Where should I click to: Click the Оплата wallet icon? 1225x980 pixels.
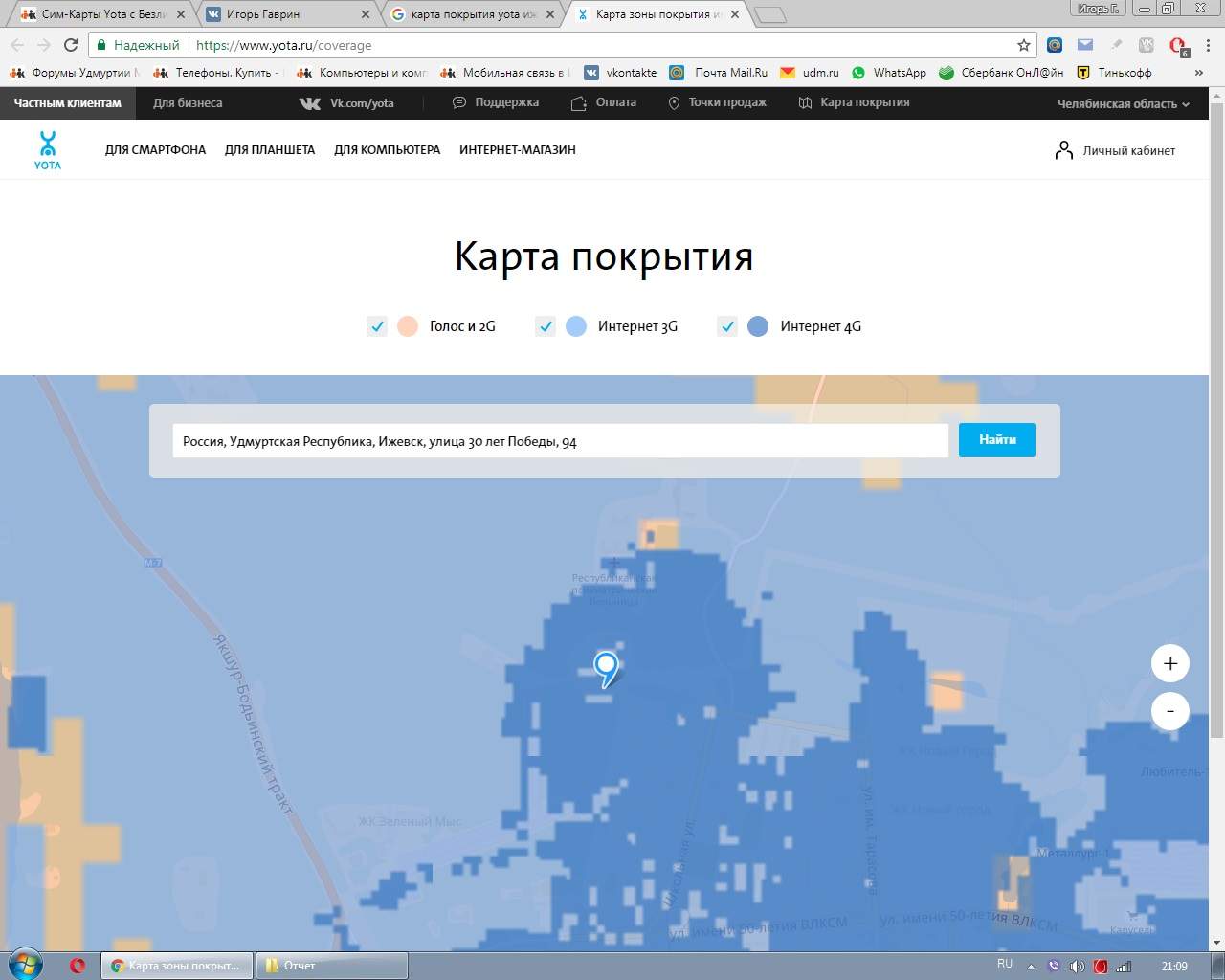[x=579, y=103]
